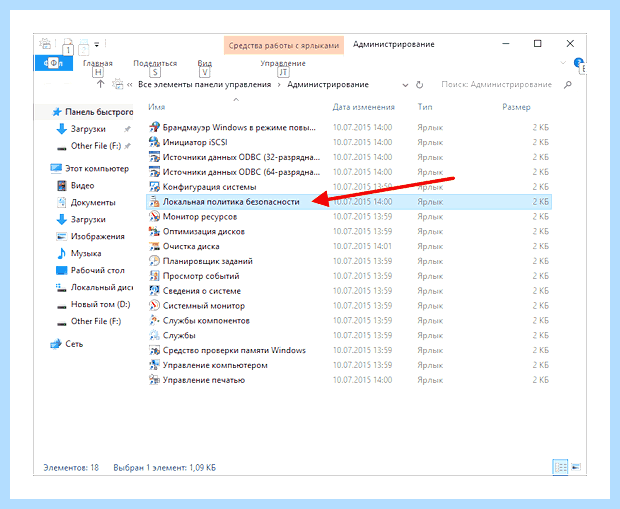Expand the ribbon chevron
620x509 pixels.
(563, 63)
